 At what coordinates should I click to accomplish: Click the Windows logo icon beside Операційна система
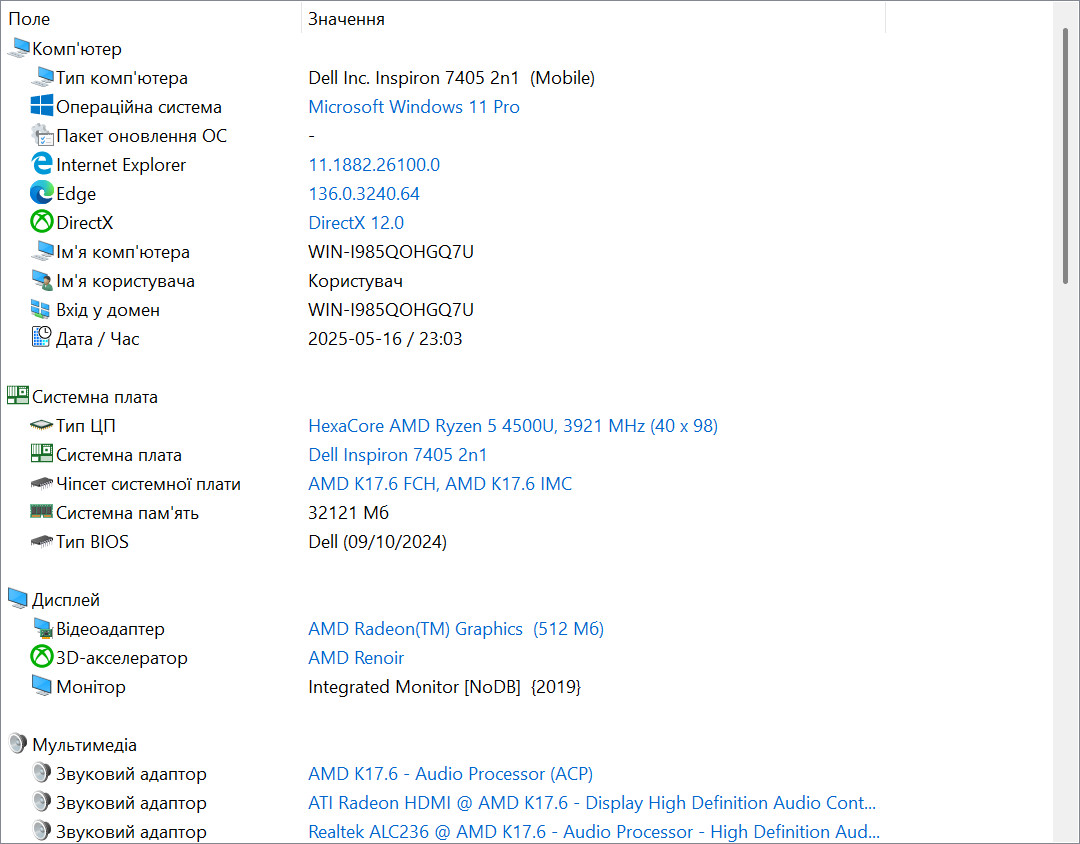(42, 106)
